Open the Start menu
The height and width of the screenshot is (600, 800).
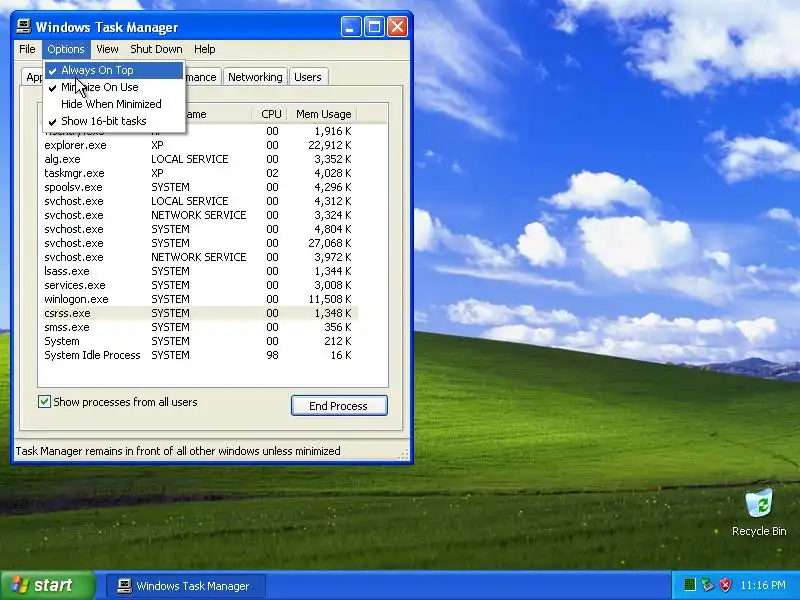pos(48,585)
